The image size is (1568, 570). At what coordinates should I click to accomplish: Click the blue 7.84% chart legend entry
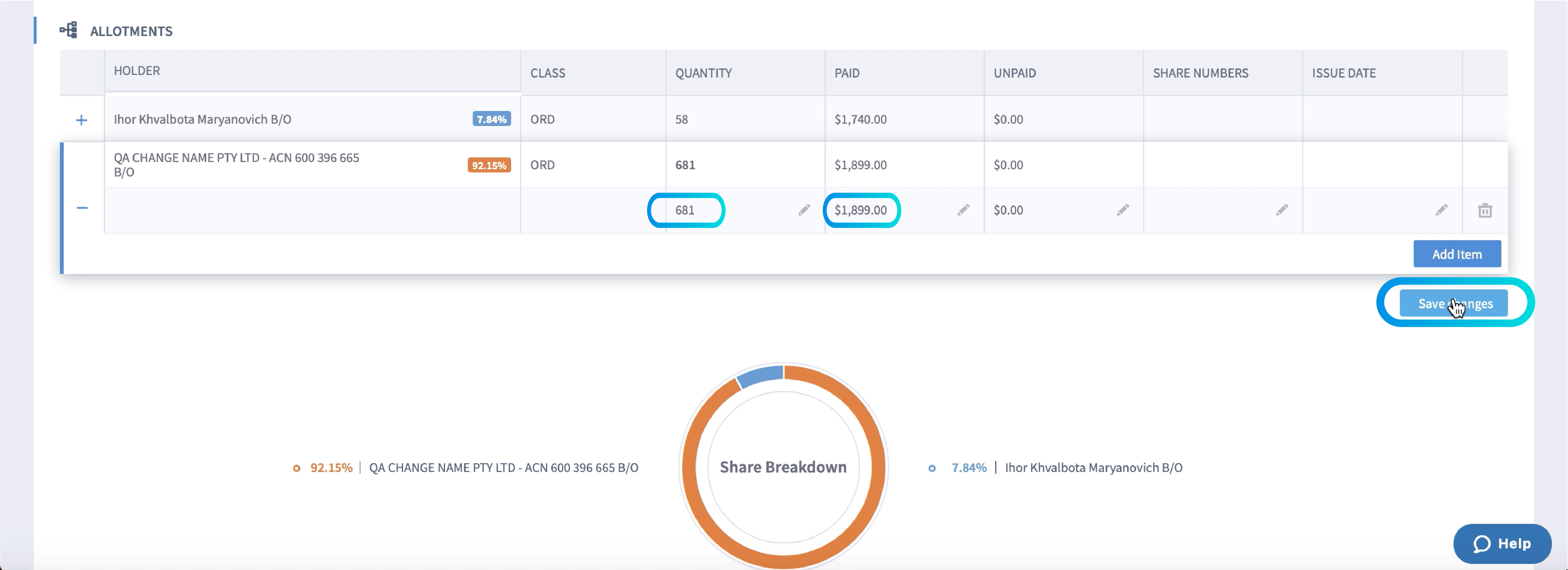coord(1055,468)
